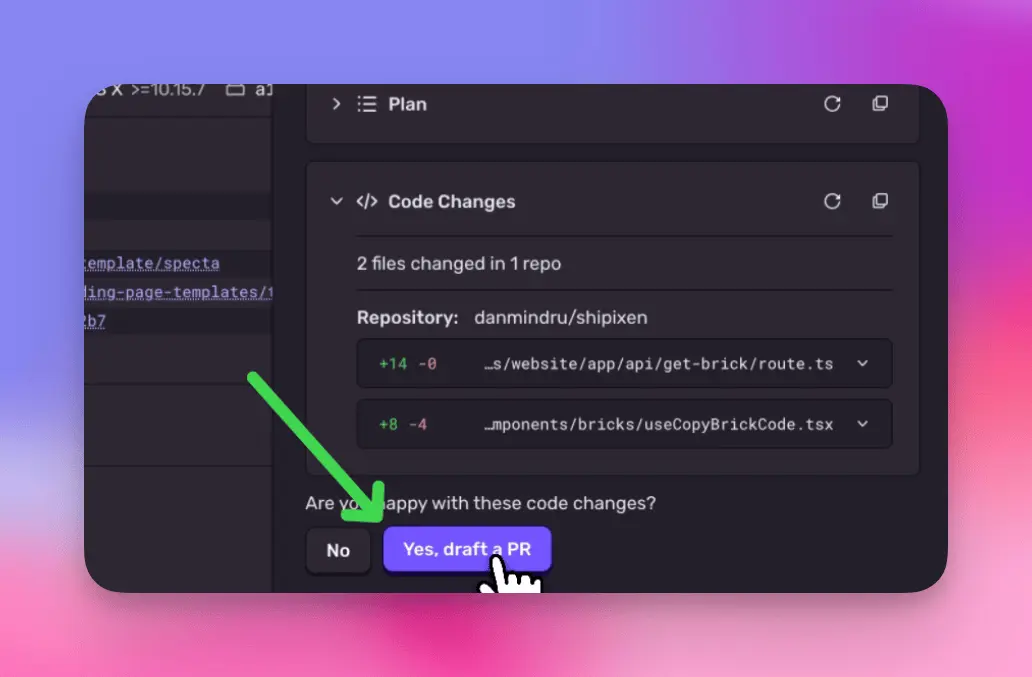The image size is (1032, 677).
Task: Copy the Code Changes section contents
Action: pos(880,201)
